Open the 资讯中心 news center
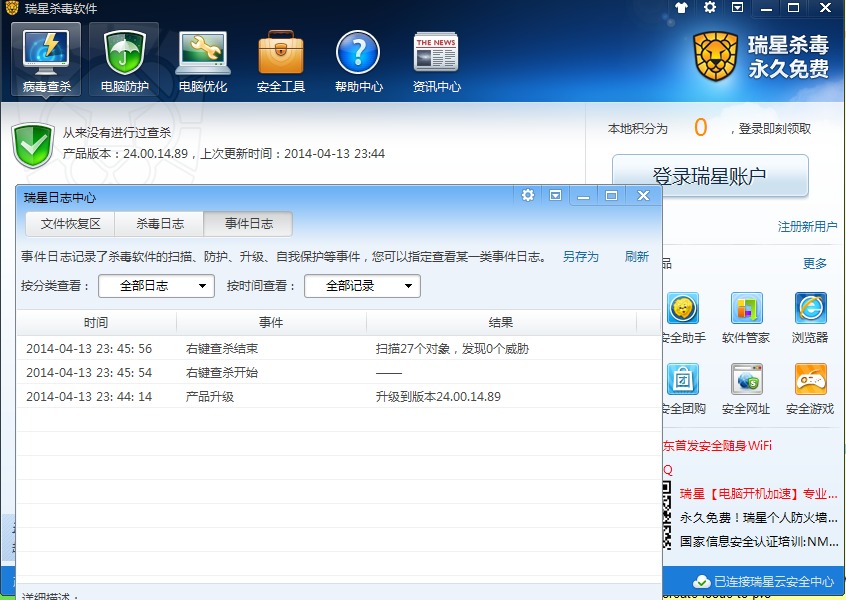 click(x=436, y=61)
